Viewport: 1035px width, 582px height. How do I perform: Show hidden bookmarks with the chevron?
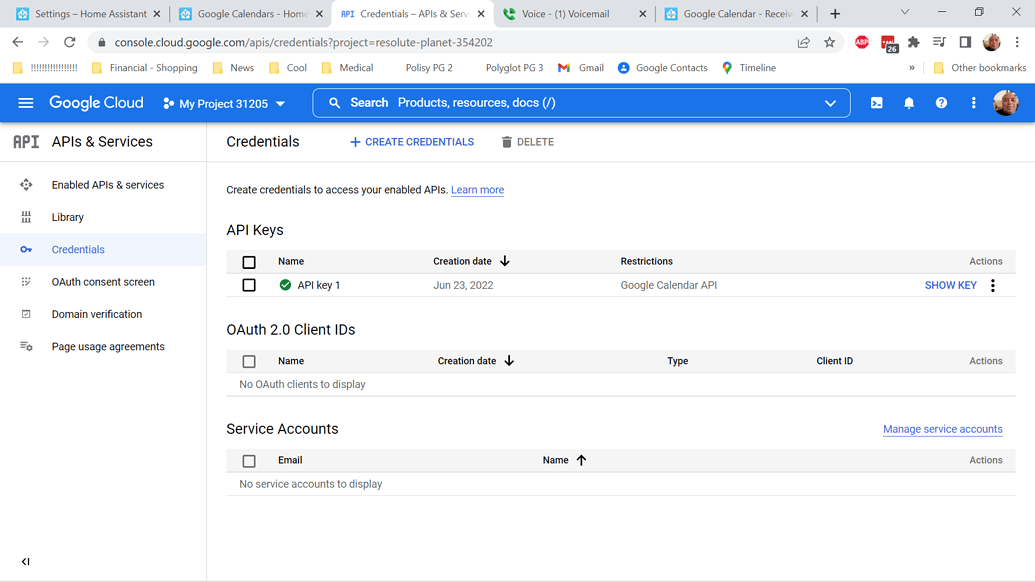(912, 67)
